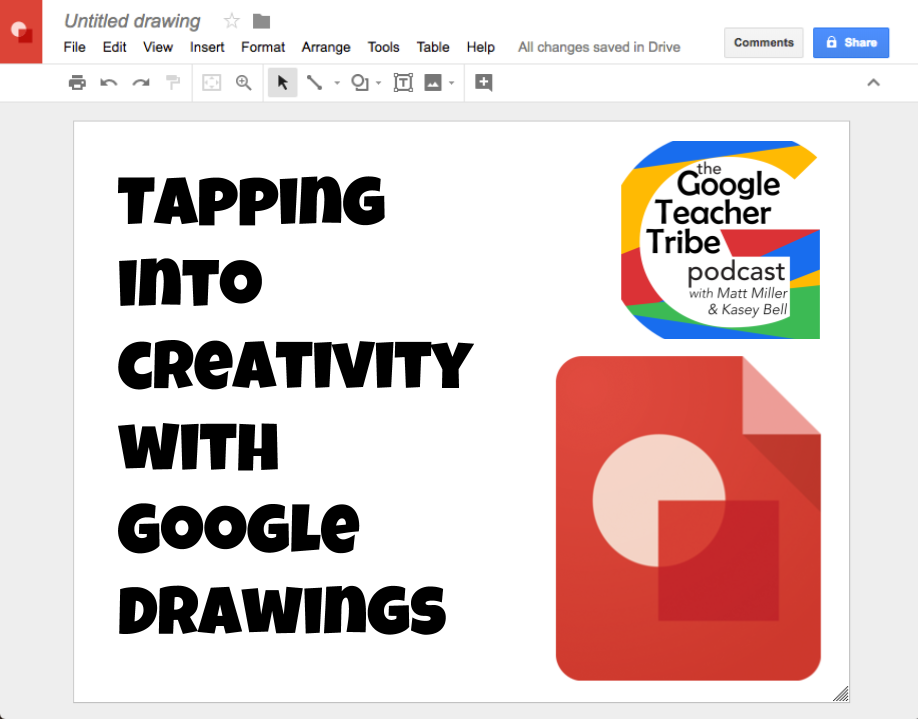Click the Share button
The image size is (918, 719).
851,42
